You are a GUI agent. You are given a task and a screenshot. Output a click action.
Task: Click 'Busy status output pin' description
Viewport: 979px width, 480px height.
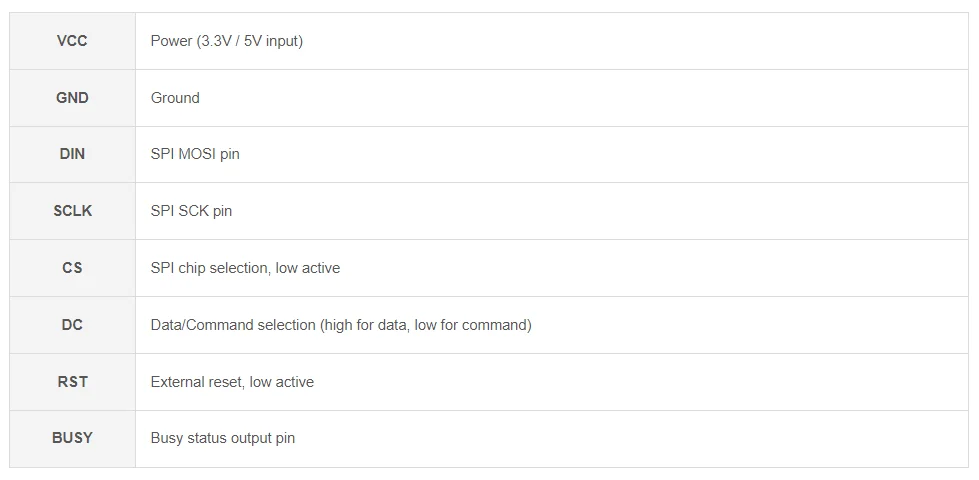point(222,438)
